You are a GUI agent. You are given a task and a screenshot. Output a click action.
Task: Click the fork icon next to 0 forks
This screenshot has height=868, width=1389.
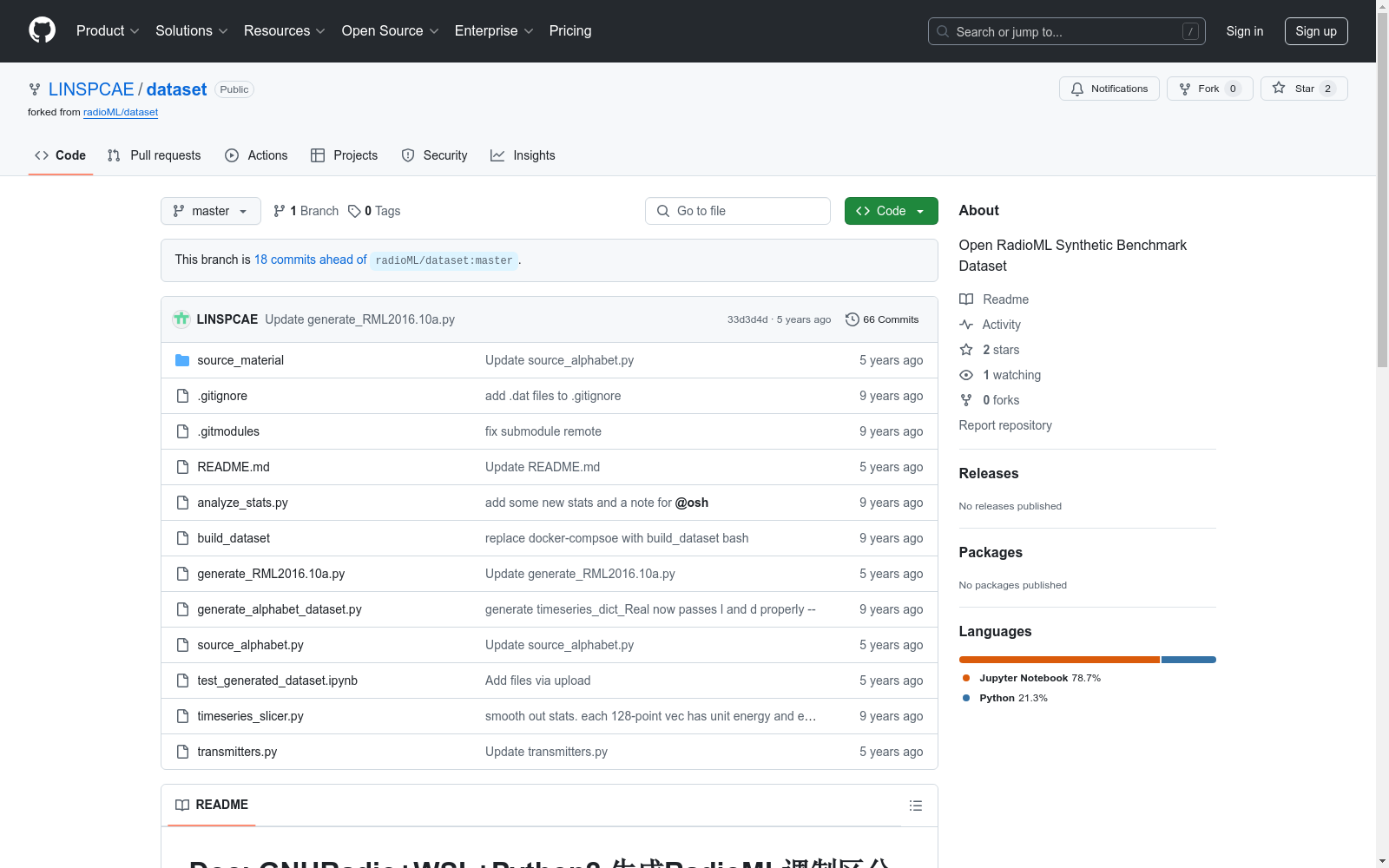coord(966,400)
